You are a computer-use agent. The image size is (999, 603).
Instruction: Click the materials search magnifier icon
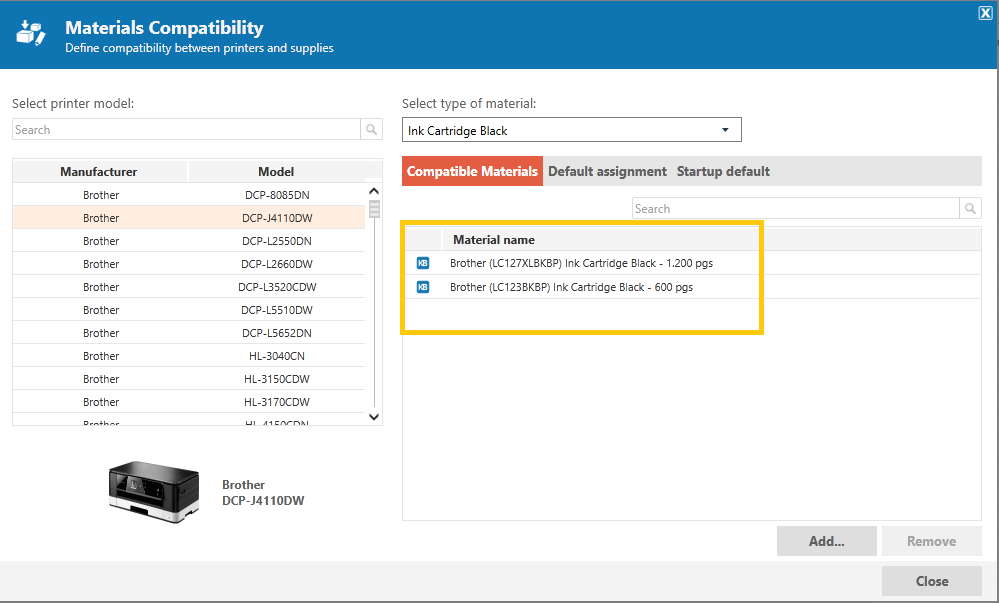(970, 208)
